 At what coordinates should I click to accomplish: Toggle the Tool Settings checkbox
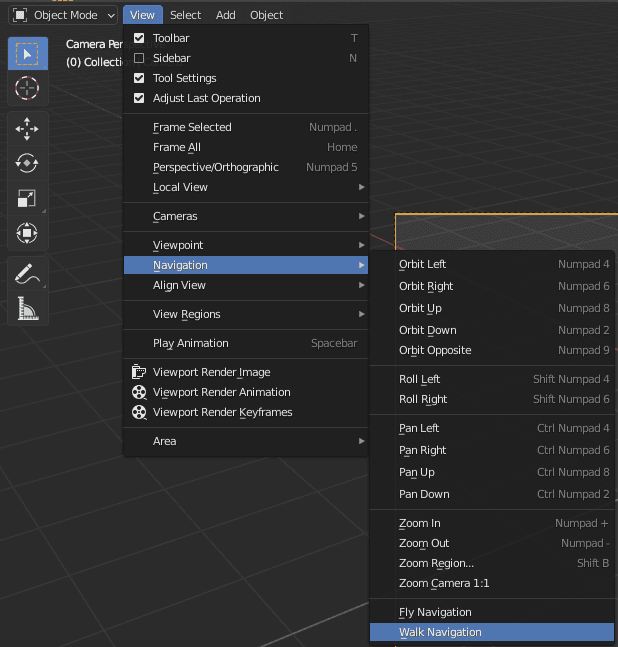[139, 78]
